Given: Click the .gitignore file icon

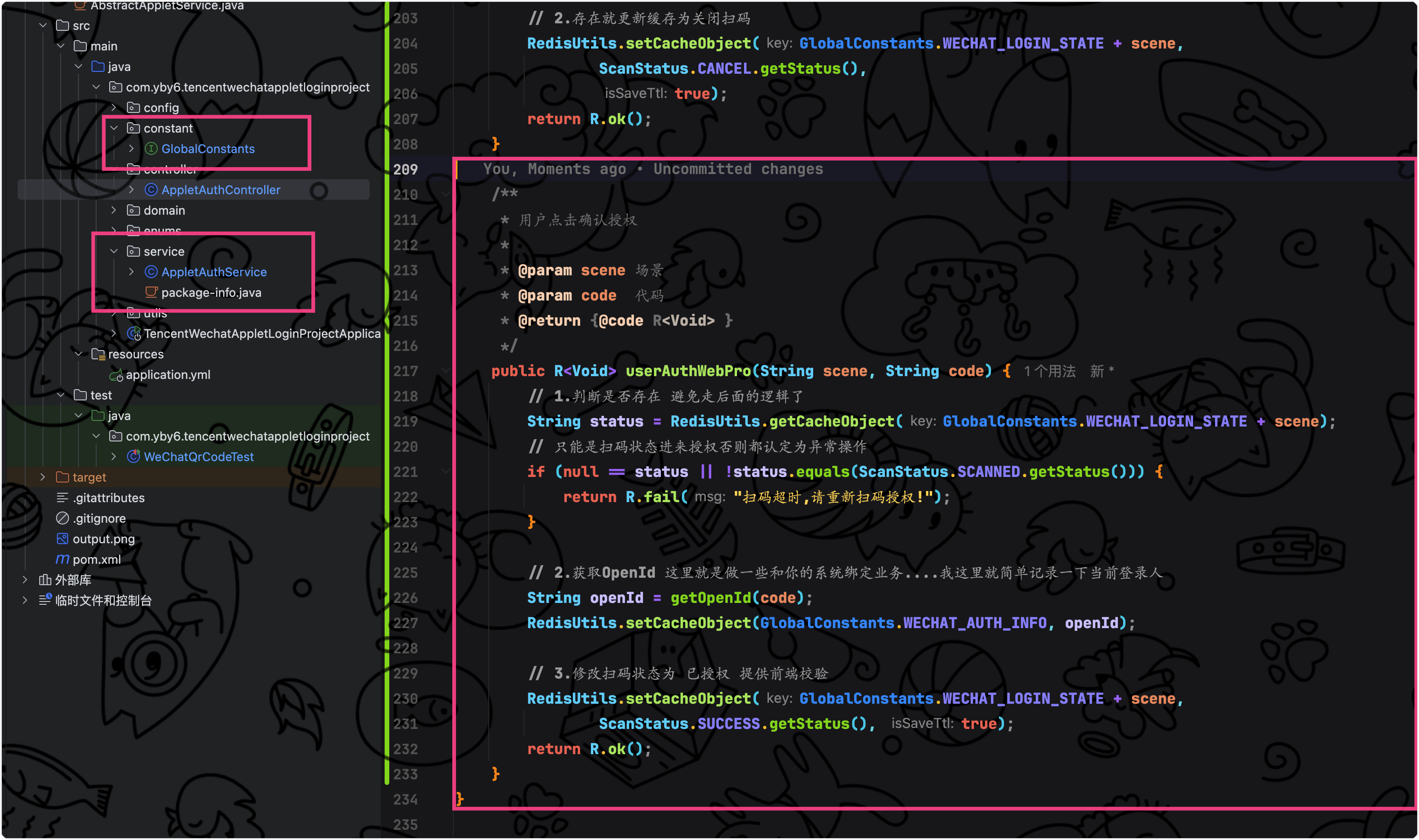Looking at the screenshot, I should point(62,518).
